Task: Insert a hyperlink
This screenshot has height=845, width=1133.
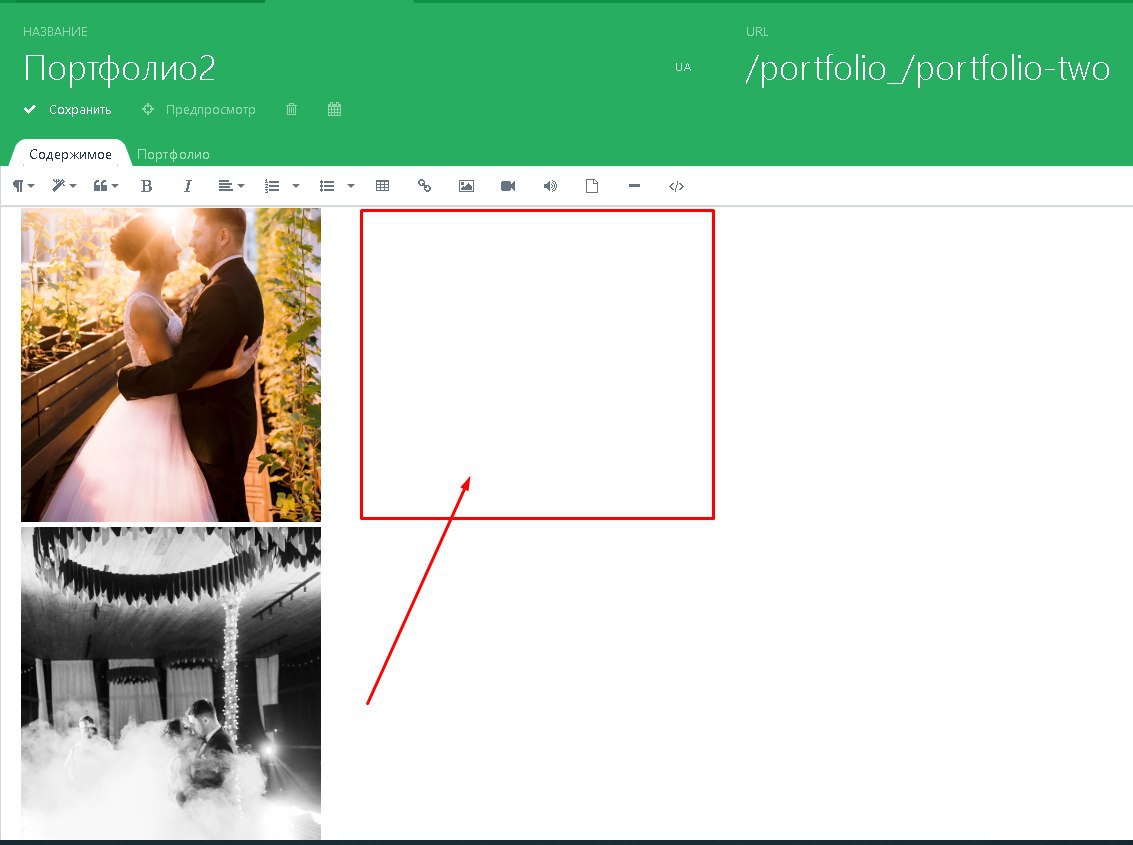Action: 425,186
